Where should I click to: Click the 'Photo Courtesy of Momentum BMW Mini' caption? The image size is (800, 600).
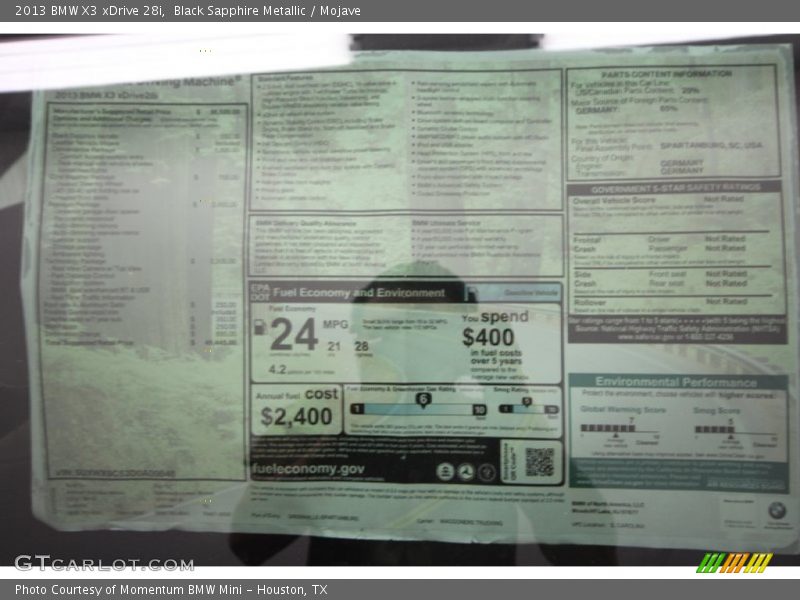129,590
